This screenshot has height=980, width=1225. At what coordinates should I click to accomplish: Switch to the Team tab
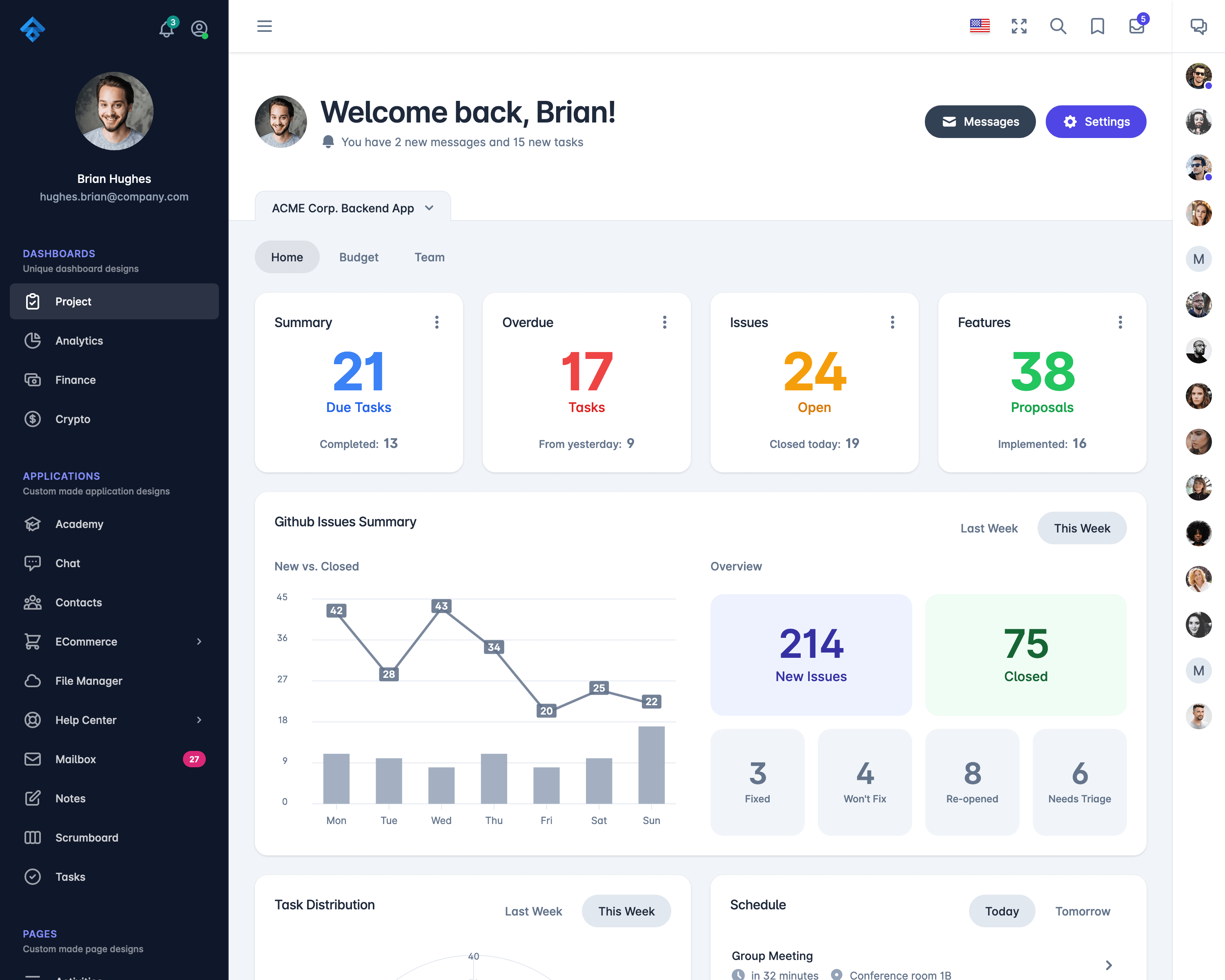tap(429, 257)
